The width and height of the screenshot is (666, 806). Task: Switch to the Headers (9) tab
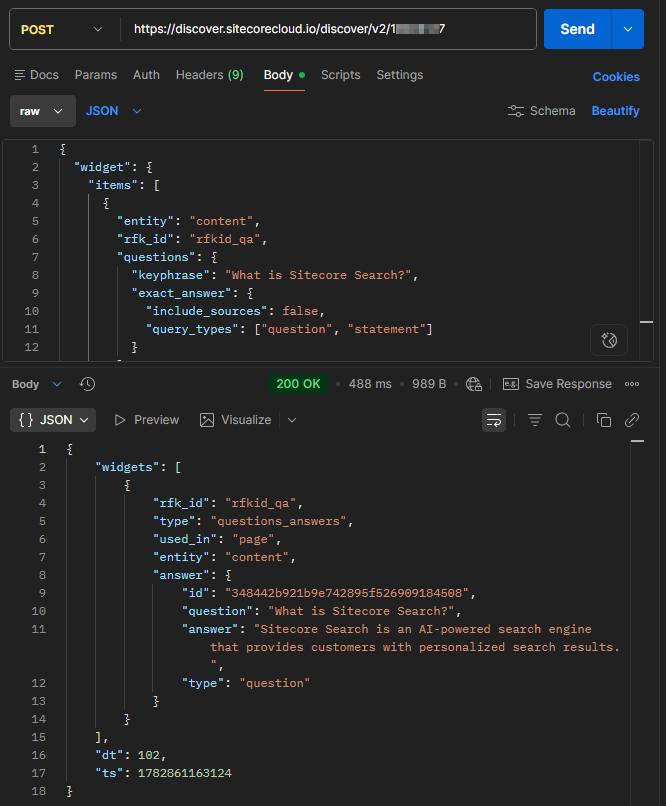(210, 75)
